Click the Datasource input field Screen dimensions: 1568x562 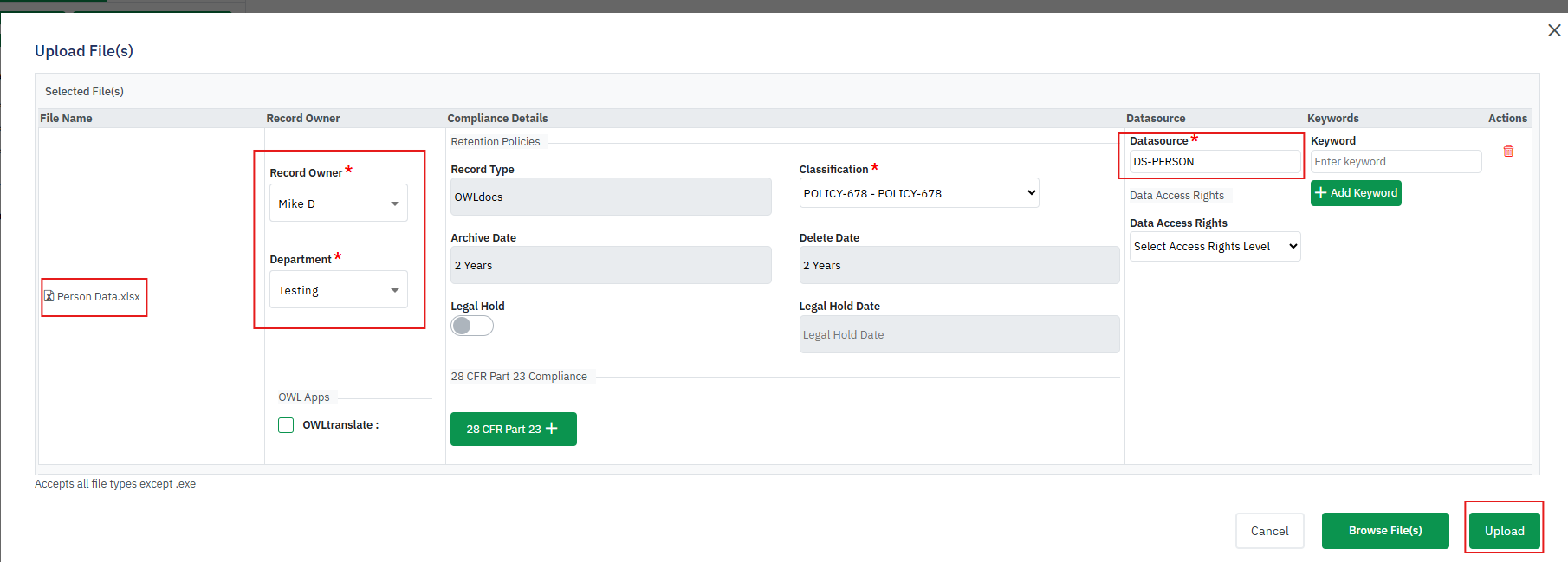pyautogui.click(x=1214, y=162)
